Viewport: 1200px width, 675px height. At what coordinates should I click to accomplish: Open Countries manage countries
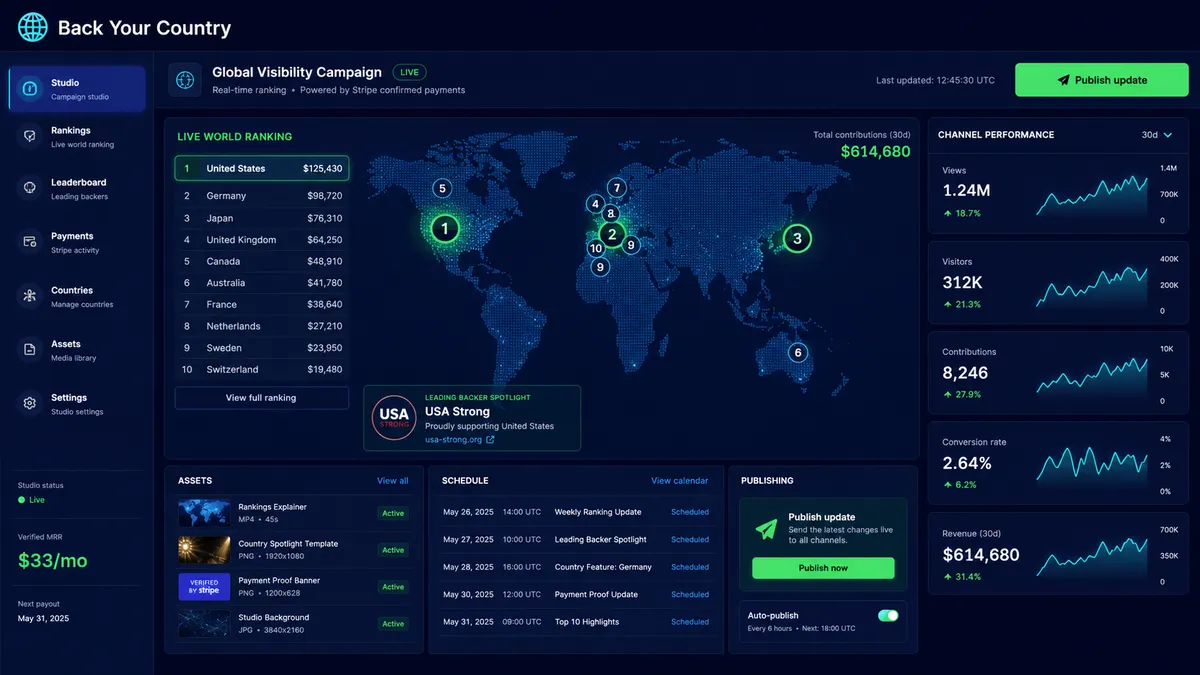pyautogui.click(x=77, y=297)
